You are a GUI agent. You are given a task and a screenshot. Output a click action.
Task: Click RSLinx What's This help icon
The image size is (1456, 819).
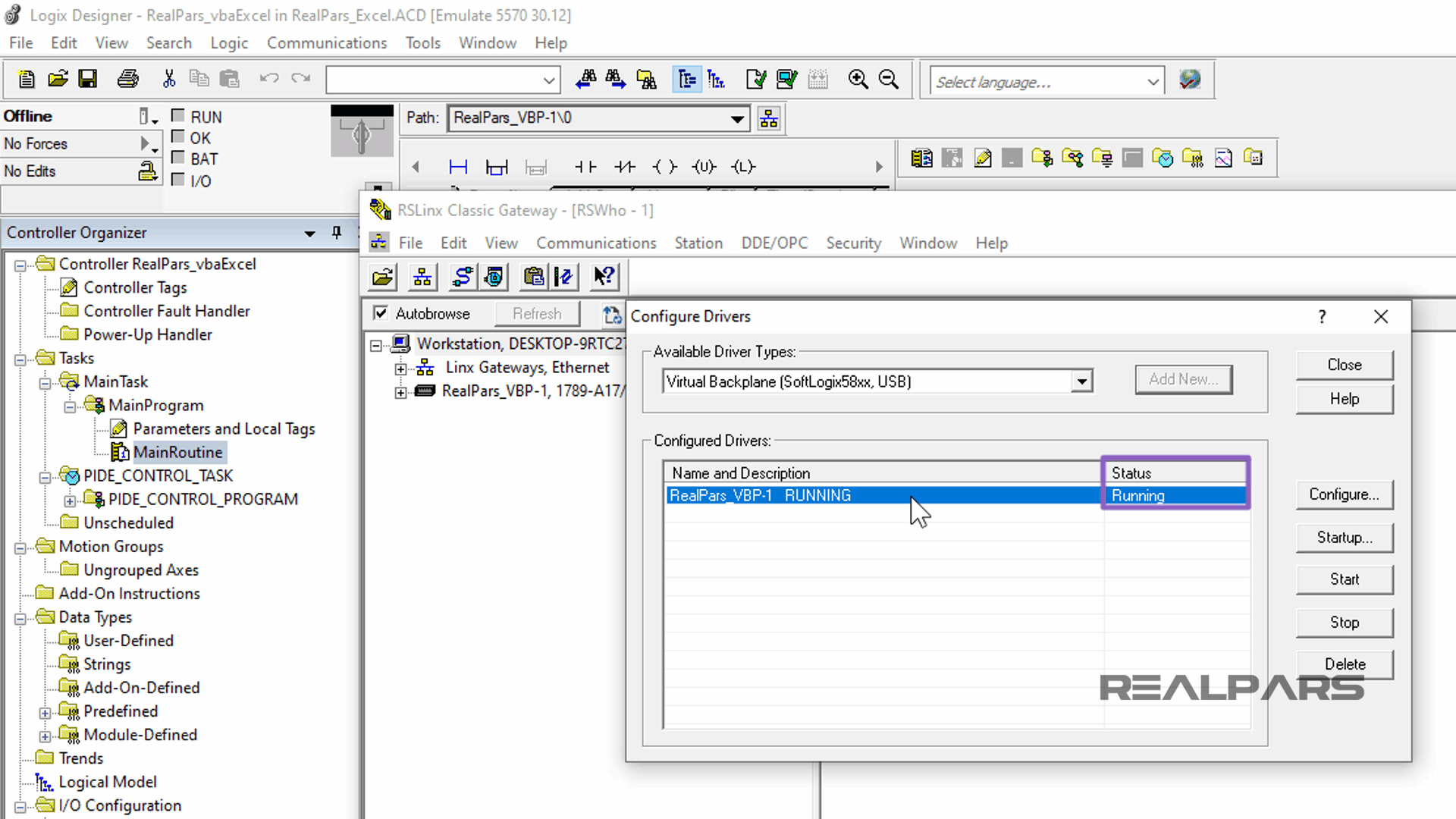[x=604, y=277]
